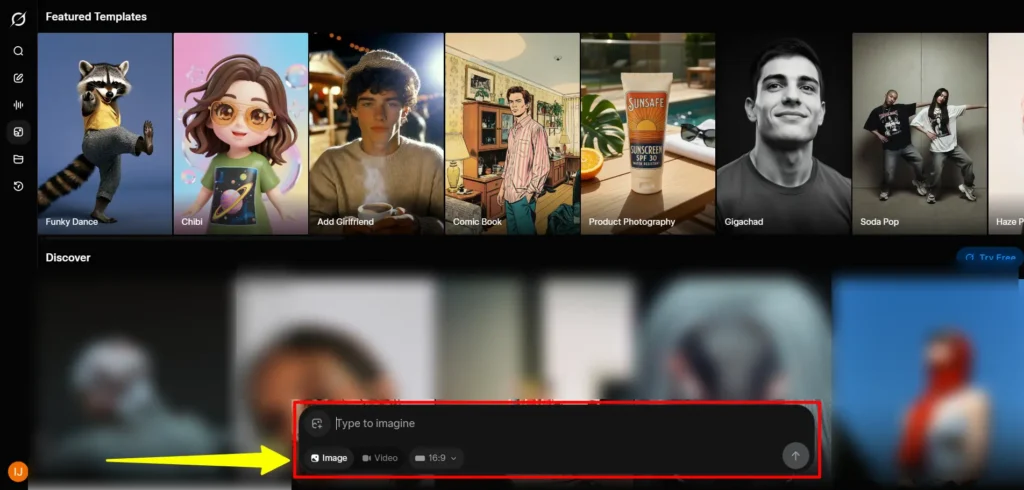
Task: Open the search icon in sidebar
Action: [x=18, y=51]
